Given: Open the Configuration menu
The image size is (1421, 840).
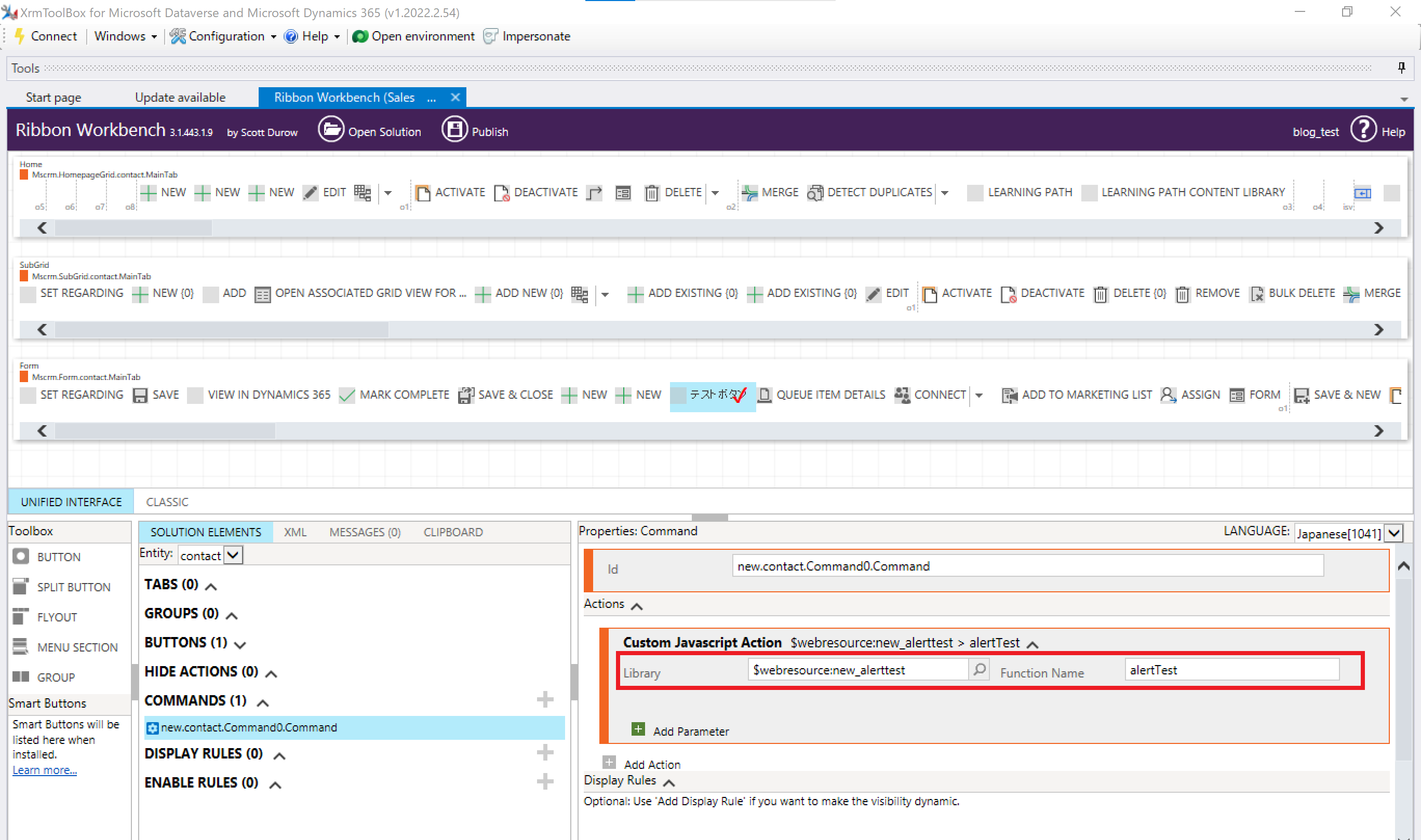Looking at the screenshot, I should (x=224, y=36).
